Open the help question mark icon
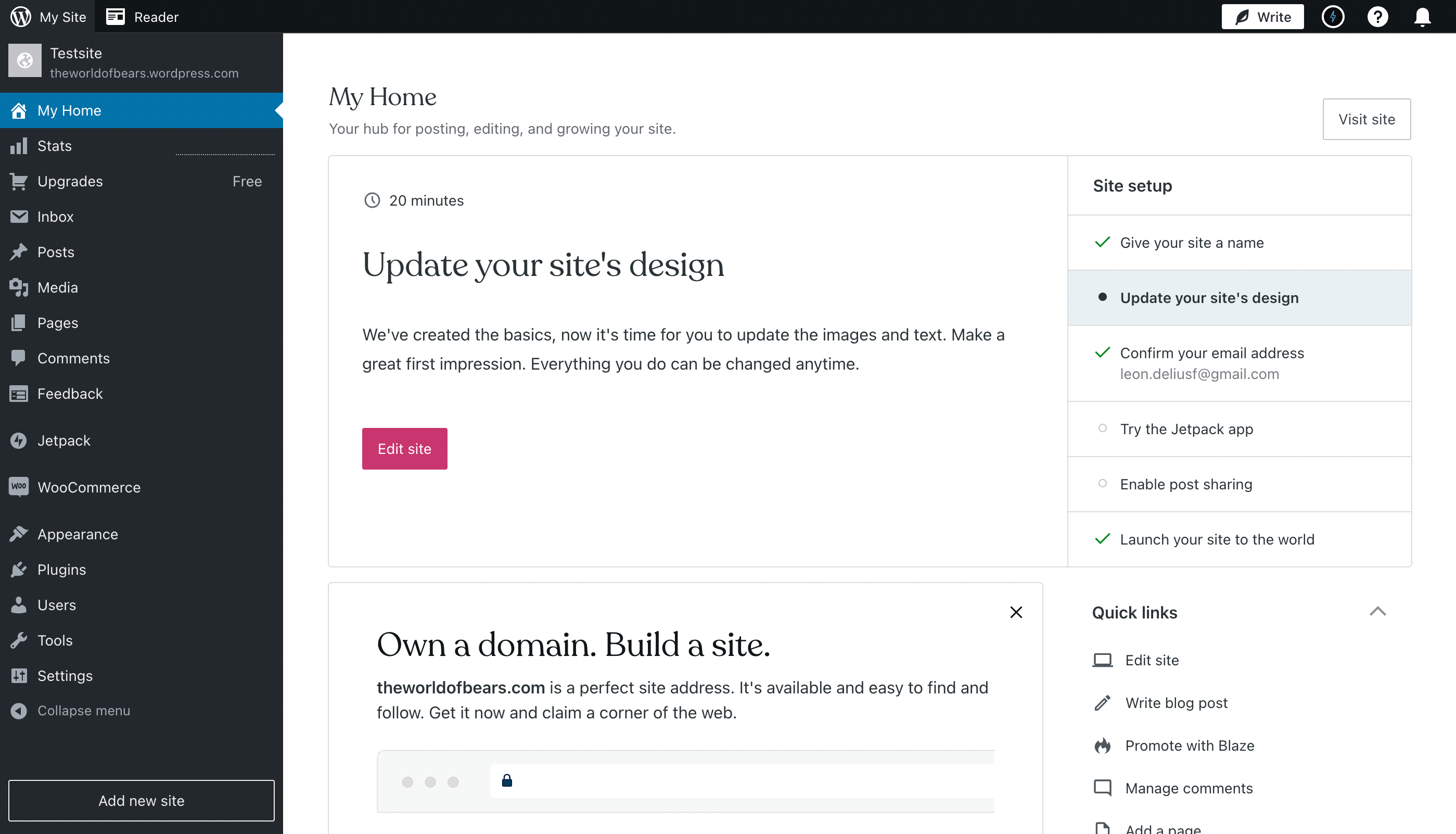The image size is (1456, 834). click(x=1377, y=17)
